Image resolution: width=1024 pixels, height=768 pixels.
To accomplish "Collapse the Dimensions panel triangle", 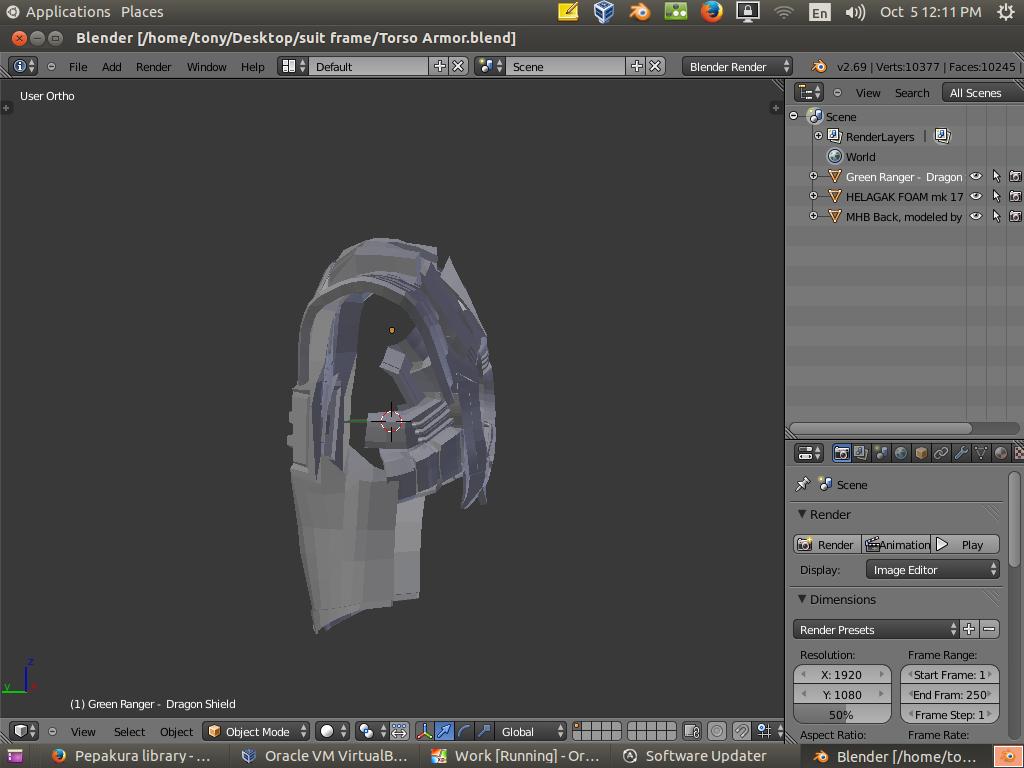I will pos(802,599).
